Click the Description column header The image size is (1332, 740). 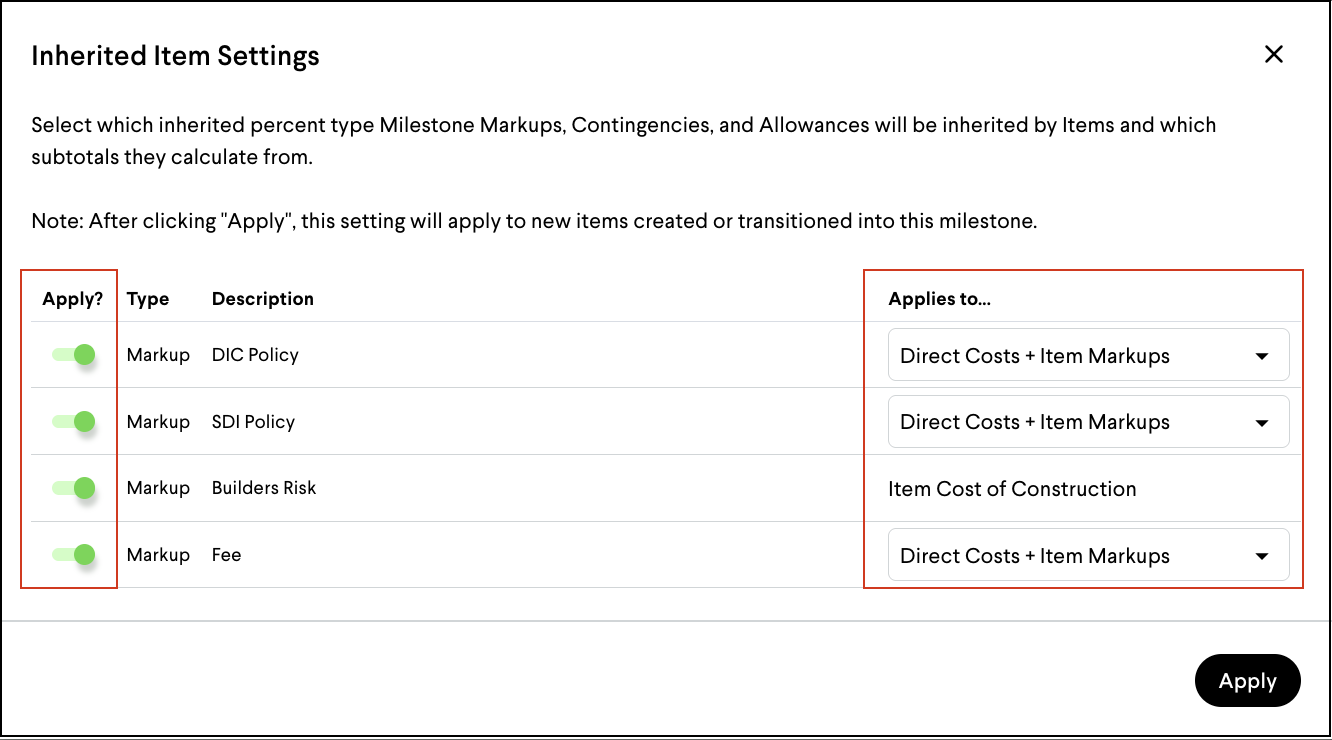263,299
